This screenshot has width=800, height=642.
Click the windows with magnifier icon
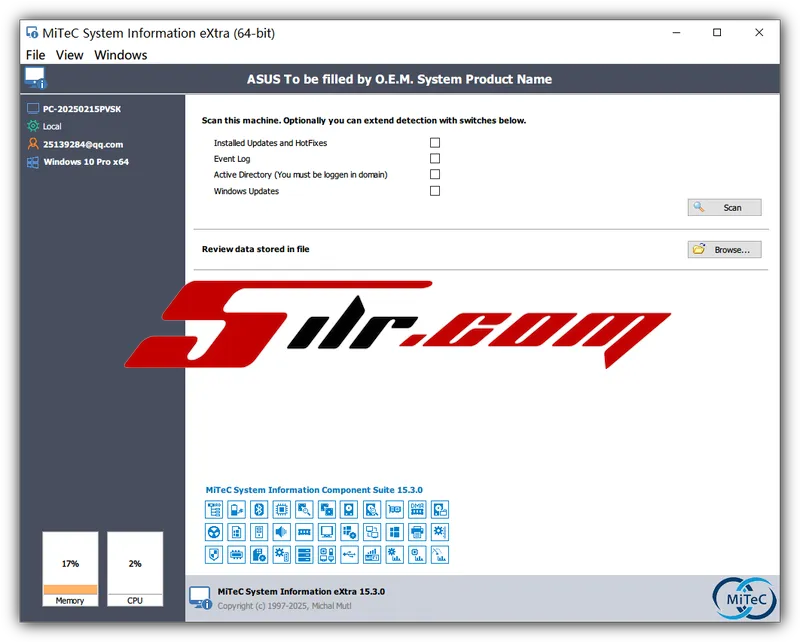click(x=304, y=509)
